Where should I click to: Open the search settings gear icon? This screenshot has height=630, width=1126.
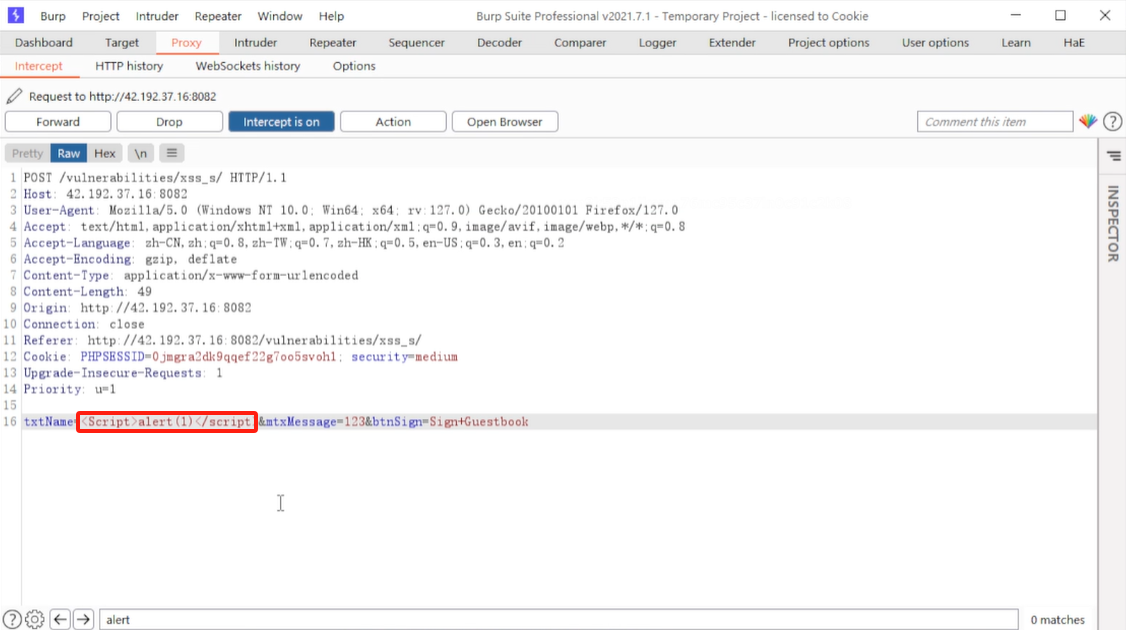tap(35, 619)
